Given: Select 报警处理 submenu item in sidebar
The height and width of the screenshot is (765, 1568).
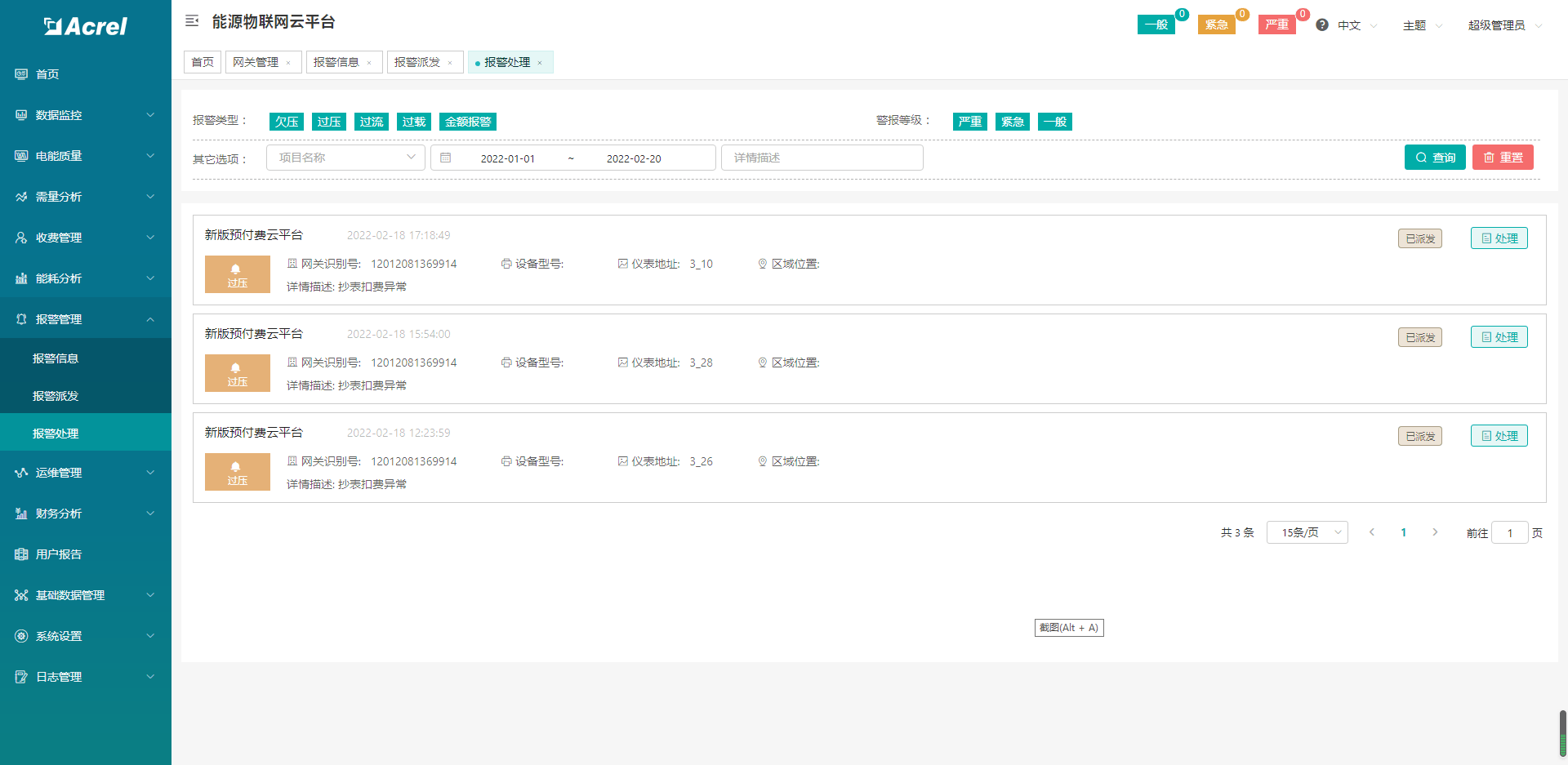Looking at the screenshot, I should [86, 434].
